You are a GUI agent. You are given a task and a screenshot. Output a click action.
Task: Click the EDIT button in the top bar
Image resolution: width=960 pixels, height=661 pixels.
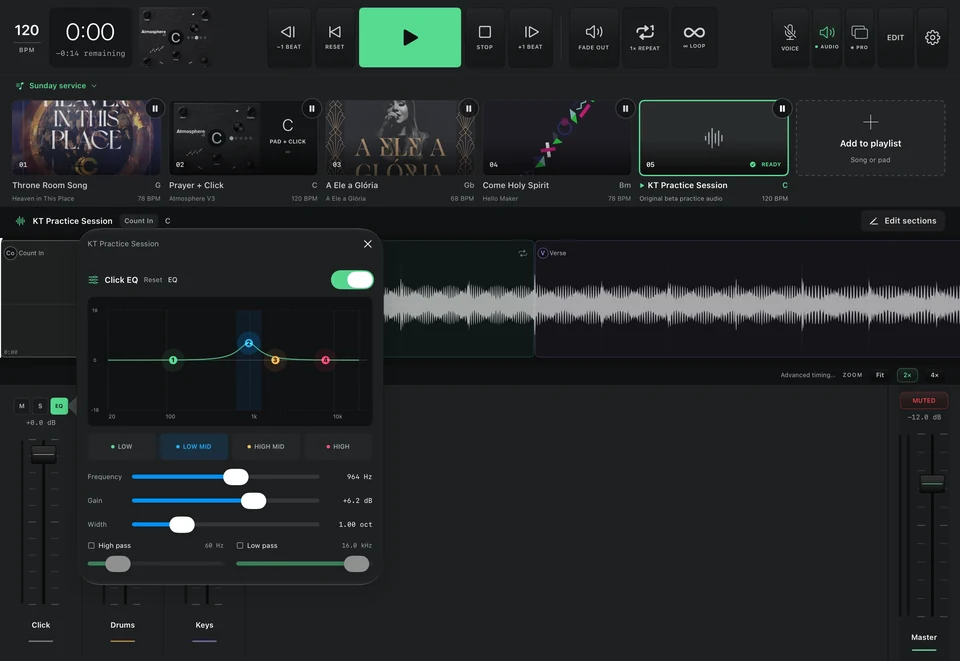pyautogui.click(x=895, y=37)
